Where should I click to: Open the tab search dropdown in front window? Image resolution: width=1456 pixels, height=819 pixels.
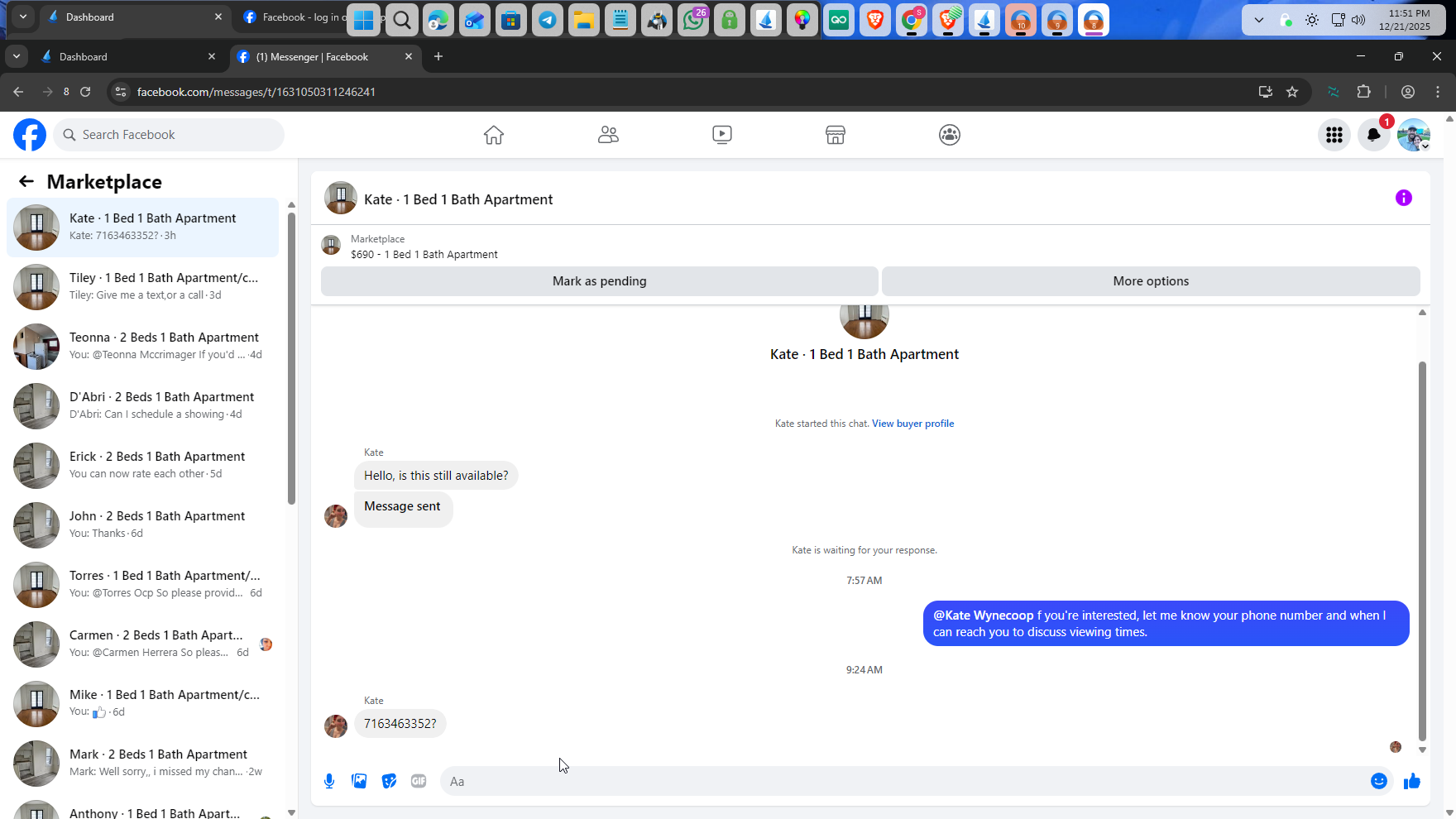point(17,56)
